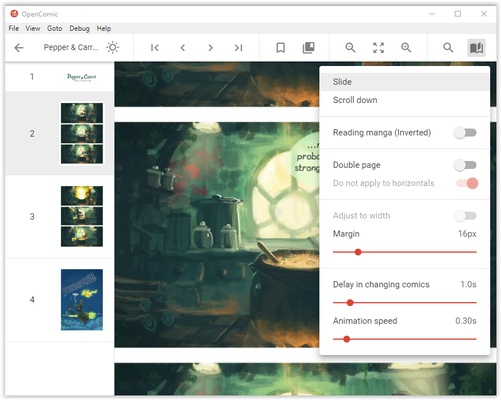Reset zoom to fit screen
The image size is (501, 400).
378,48
